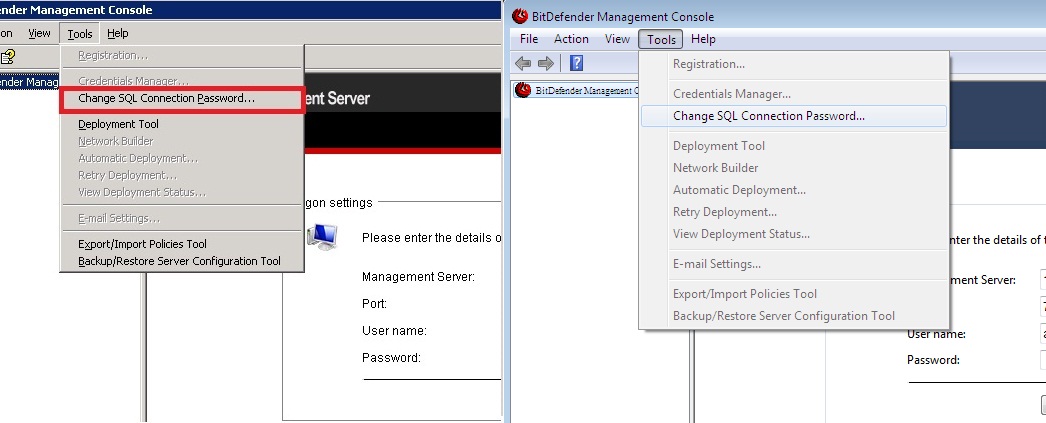Viewport: 1046px width, 423px height.
Task: Click Automatic Deployment in the left Tools menu
Action: [x=181, y=159]
